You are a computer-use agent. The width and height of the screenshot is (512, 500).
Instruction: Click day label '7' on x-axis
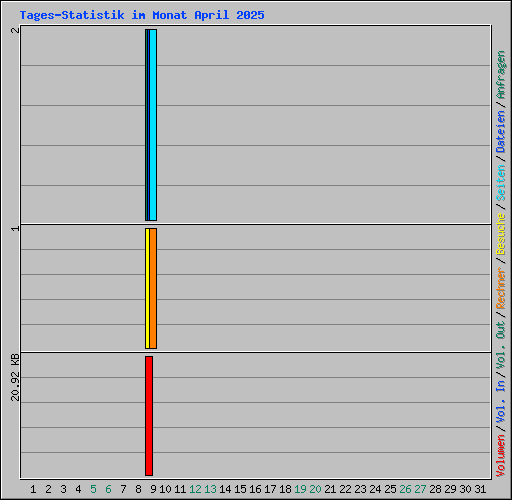point(123,489)
